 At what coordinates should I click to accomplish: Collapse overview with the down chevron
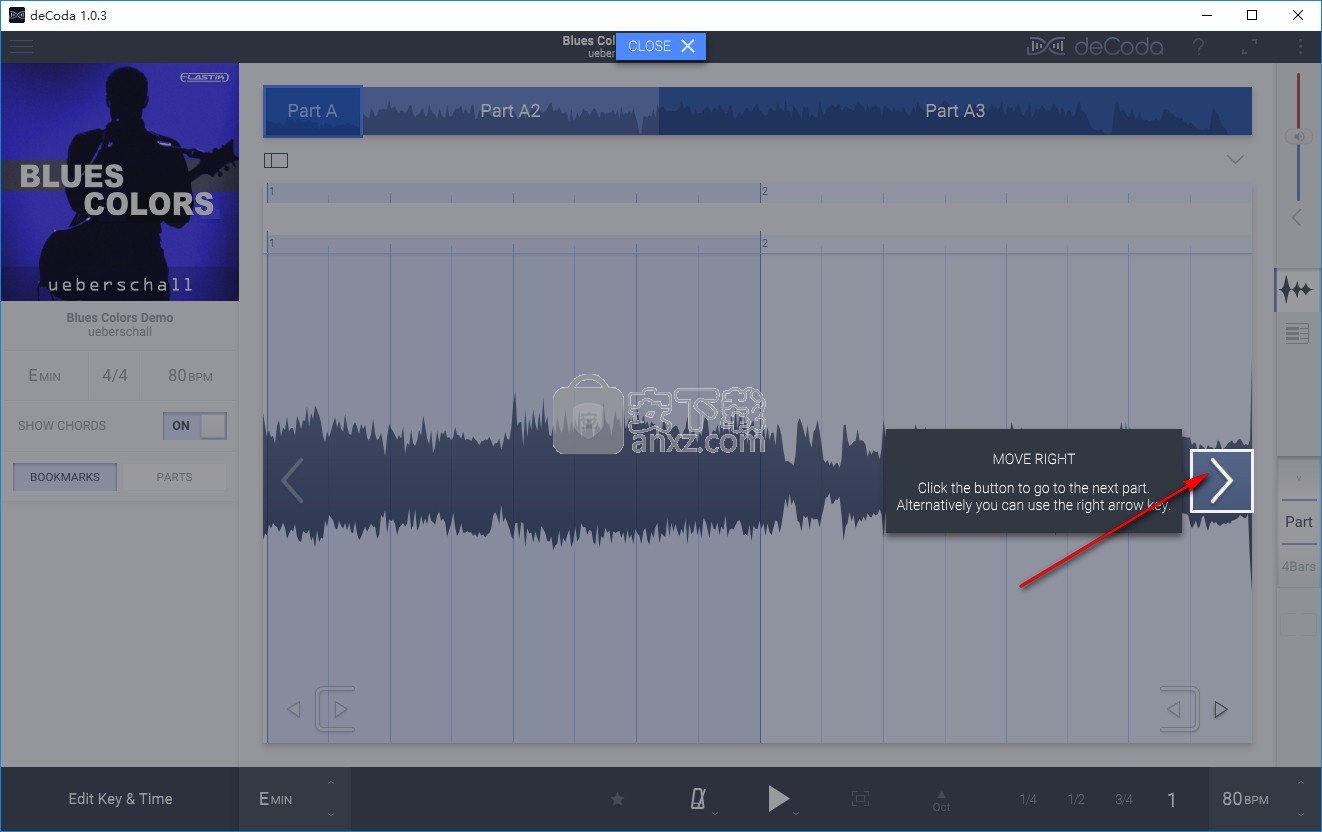(1235, 159)
